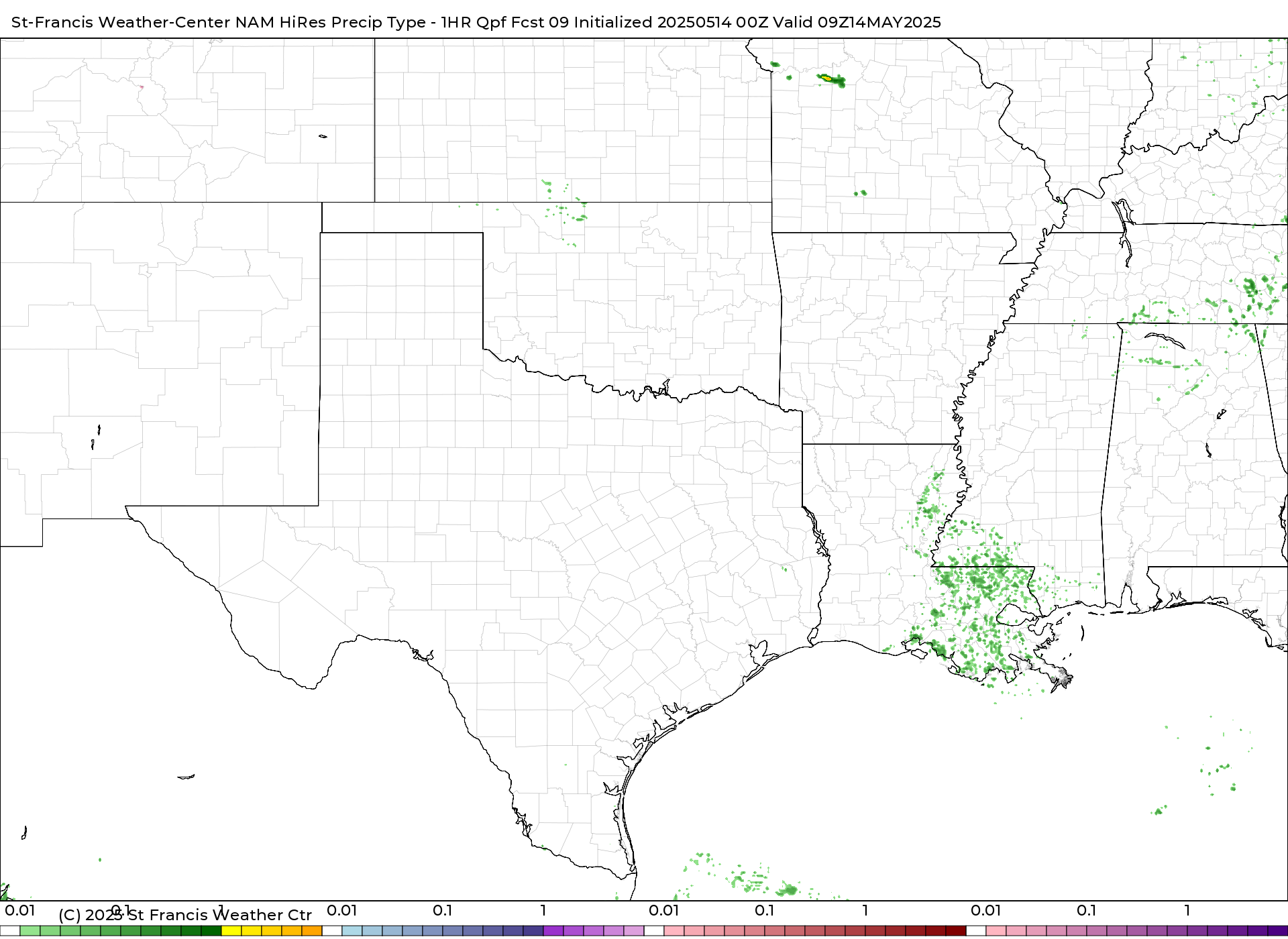The width and height of the screenshot is (1288, 939).
Task: Select the darkest navy blue legend swatch
Action: [533, 931]
